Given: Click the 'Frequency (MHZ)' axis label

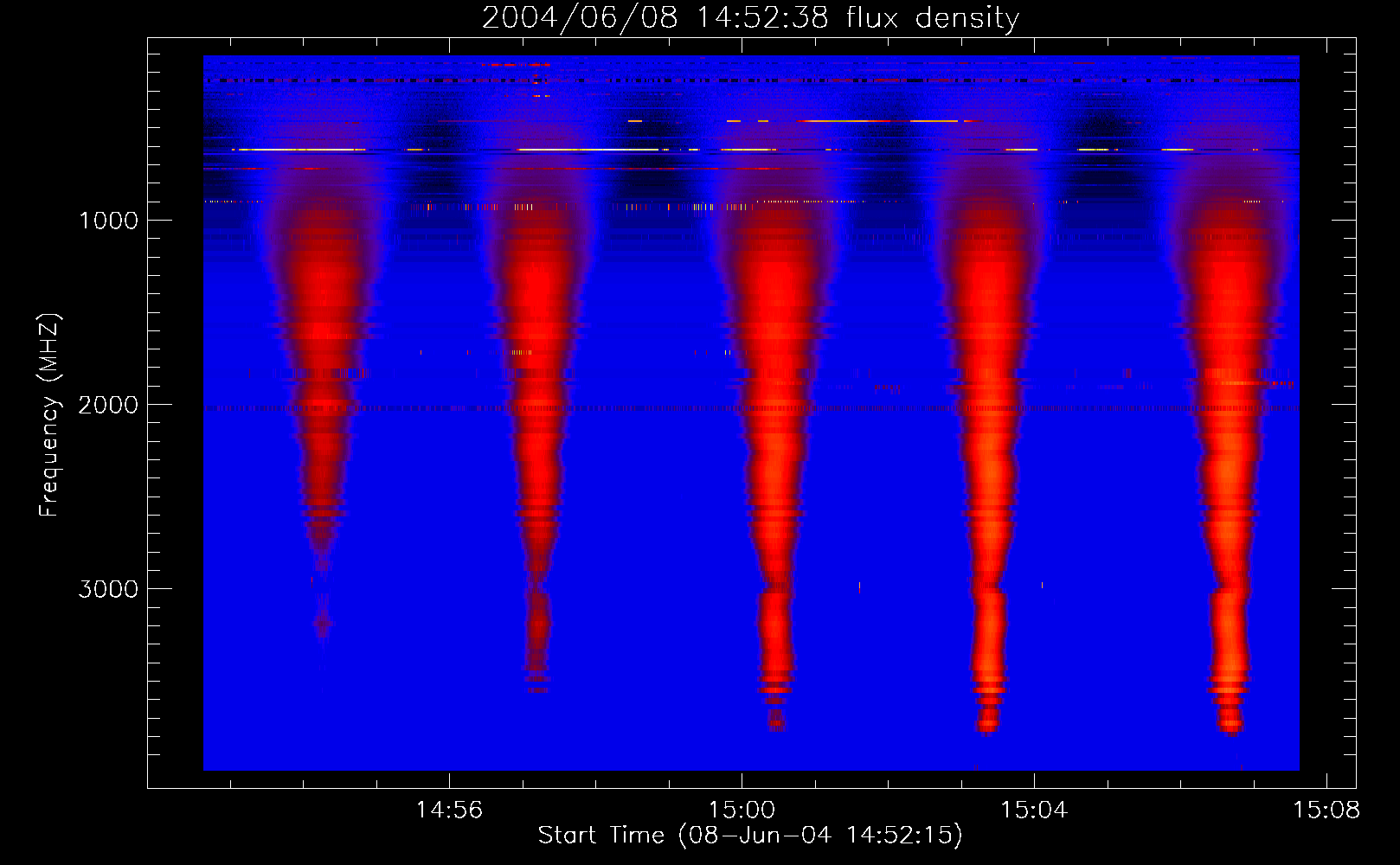Looking at the screenshot, I should pos(49,415).
